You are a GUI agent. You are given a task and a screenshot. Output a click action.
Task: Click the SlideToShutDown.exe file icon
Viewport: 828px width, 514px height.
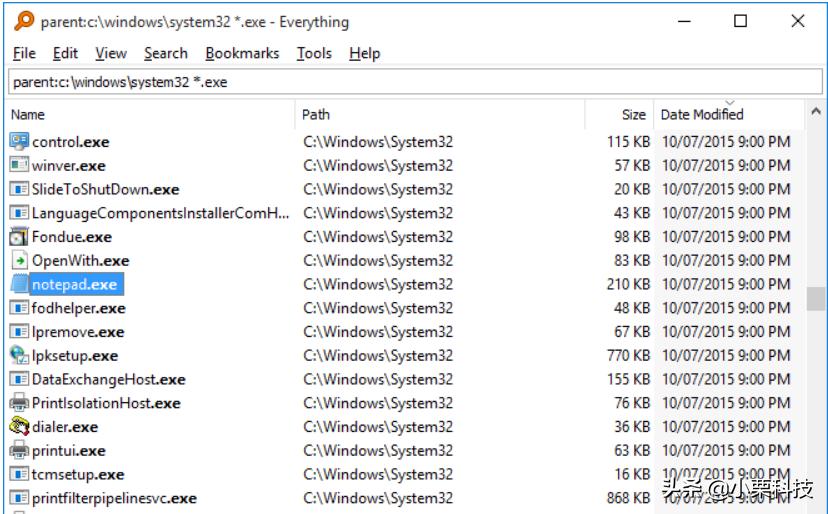(19, 189)
